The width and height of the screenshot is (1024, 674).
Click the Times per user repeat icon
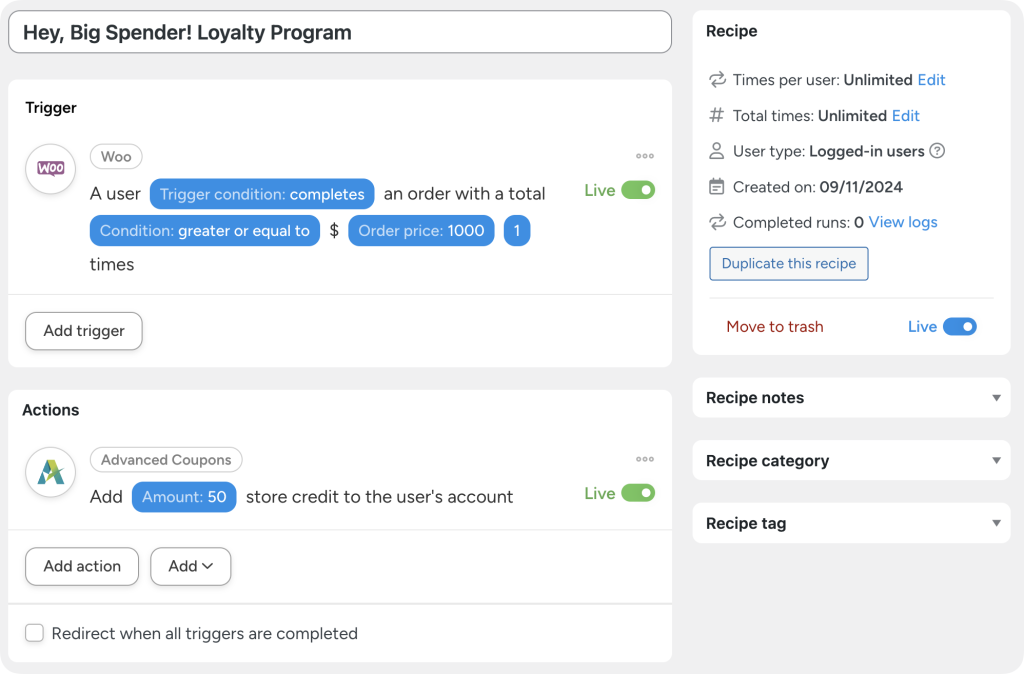(x=717, y=80)
